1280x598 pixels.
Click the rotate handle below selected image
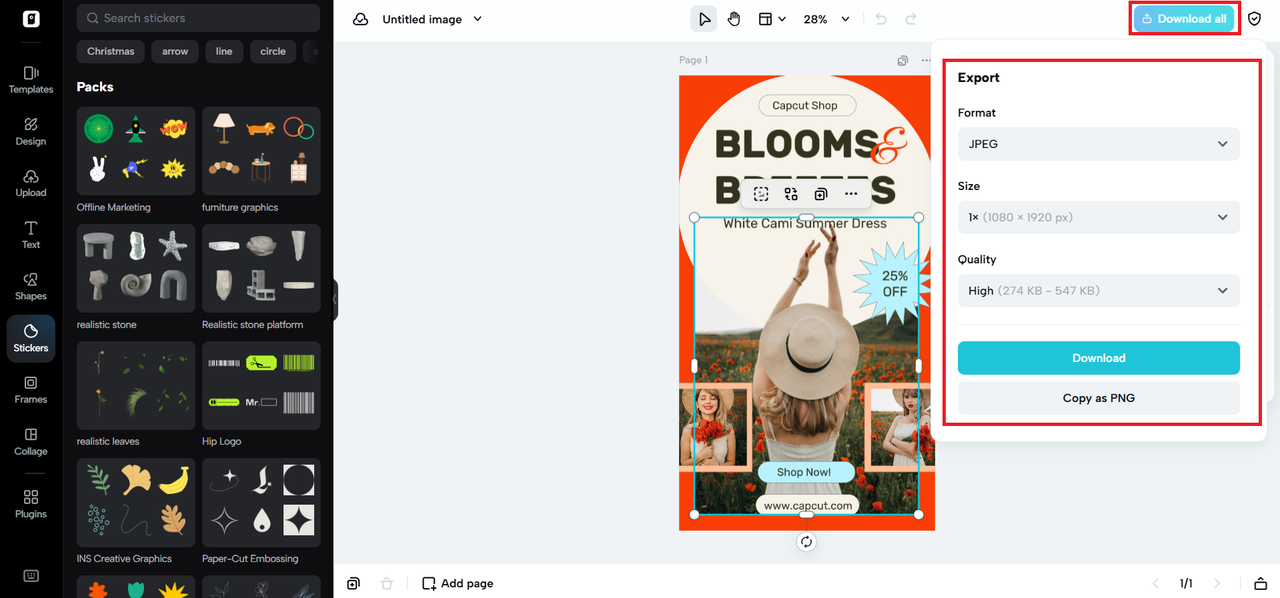click(x=807, y=542)
